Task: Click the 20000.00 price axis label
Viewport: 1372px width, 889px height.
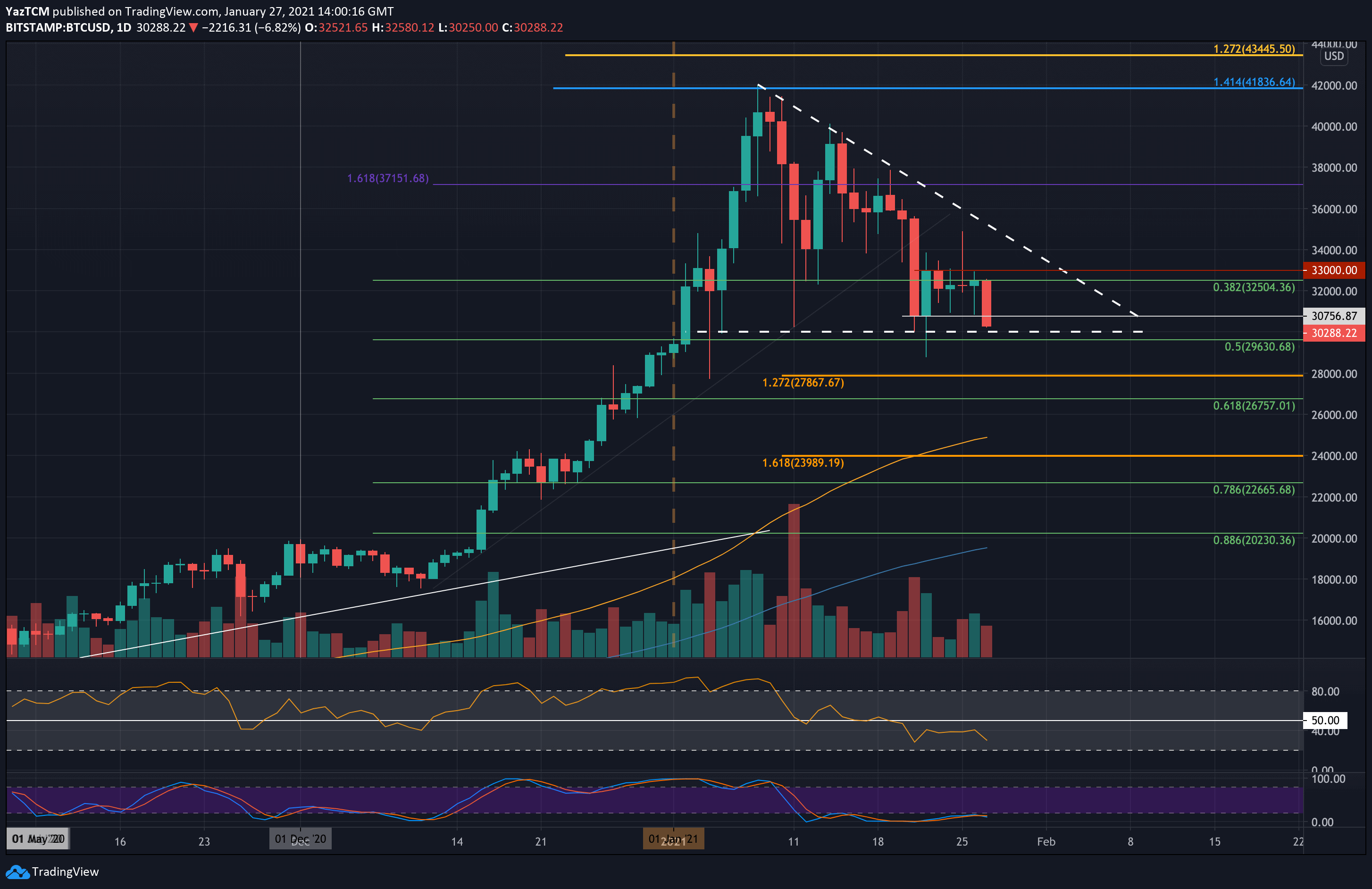Action: 1334,538
